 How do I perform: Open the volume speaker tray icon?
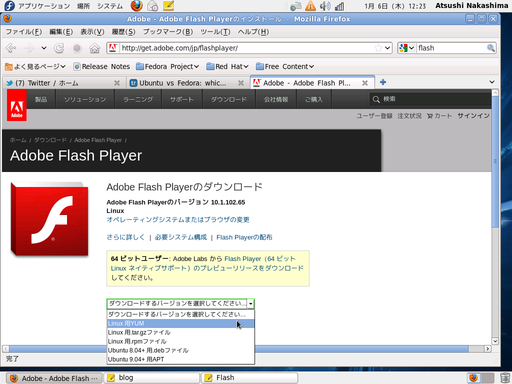325,6
